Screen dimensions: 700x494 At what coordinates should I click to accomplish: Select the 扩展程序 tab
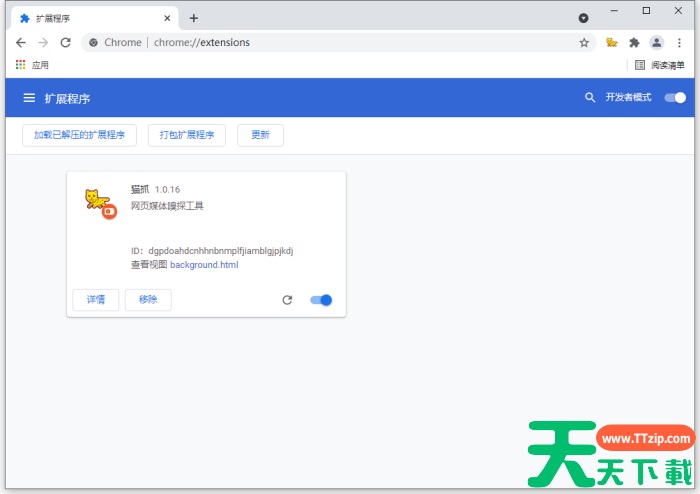pos(90,18)
